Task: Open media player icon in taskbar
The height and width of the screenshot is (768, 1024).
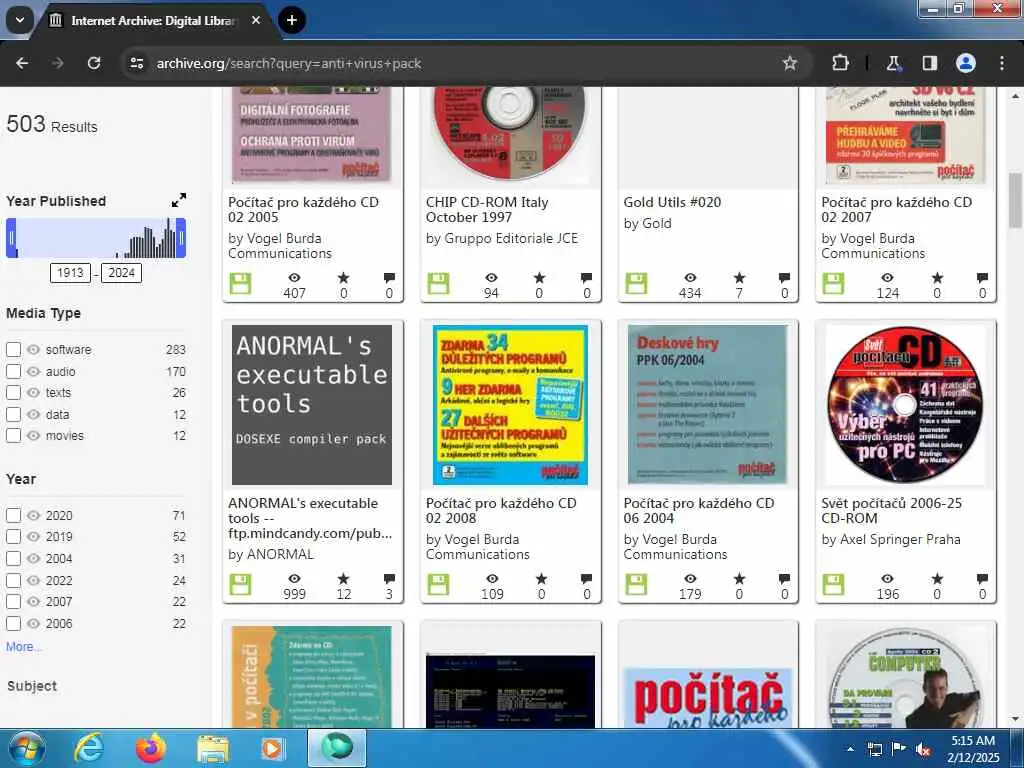Action: 272,748
